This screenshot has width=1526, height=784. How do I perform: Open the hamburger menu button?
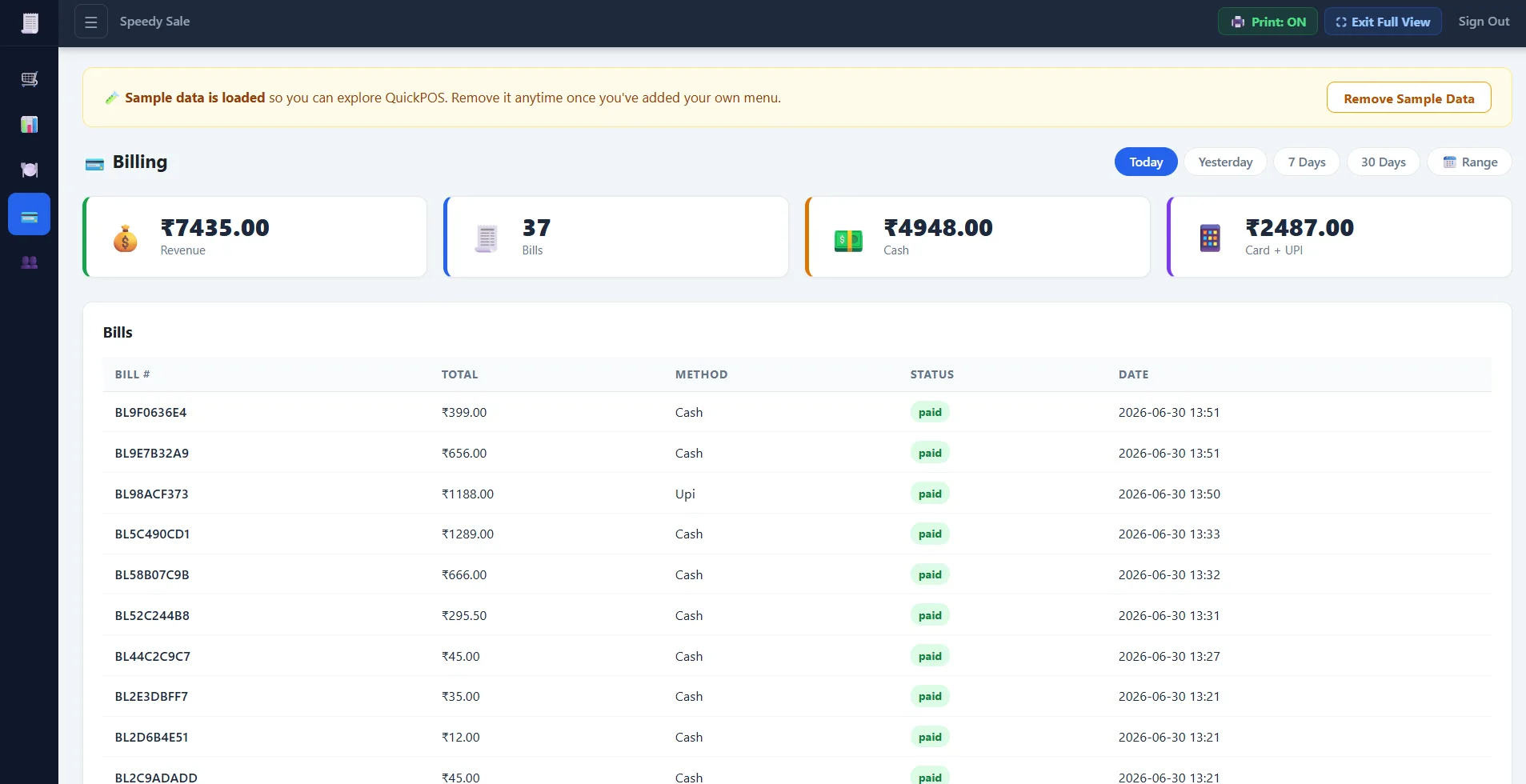[91, 22]
